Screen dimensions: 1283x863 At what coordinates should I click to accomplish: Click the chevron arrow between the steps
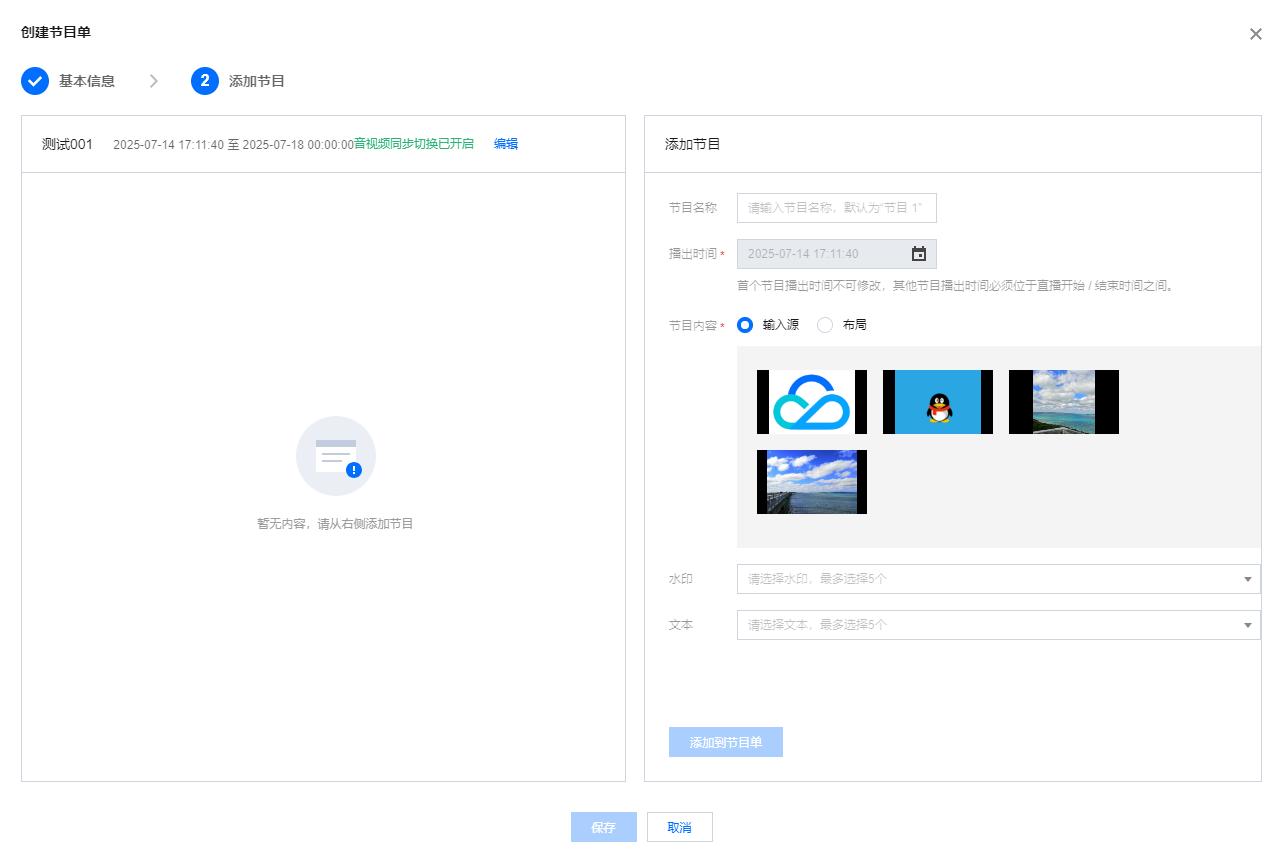pyautogui.click(x=153, y=81)
